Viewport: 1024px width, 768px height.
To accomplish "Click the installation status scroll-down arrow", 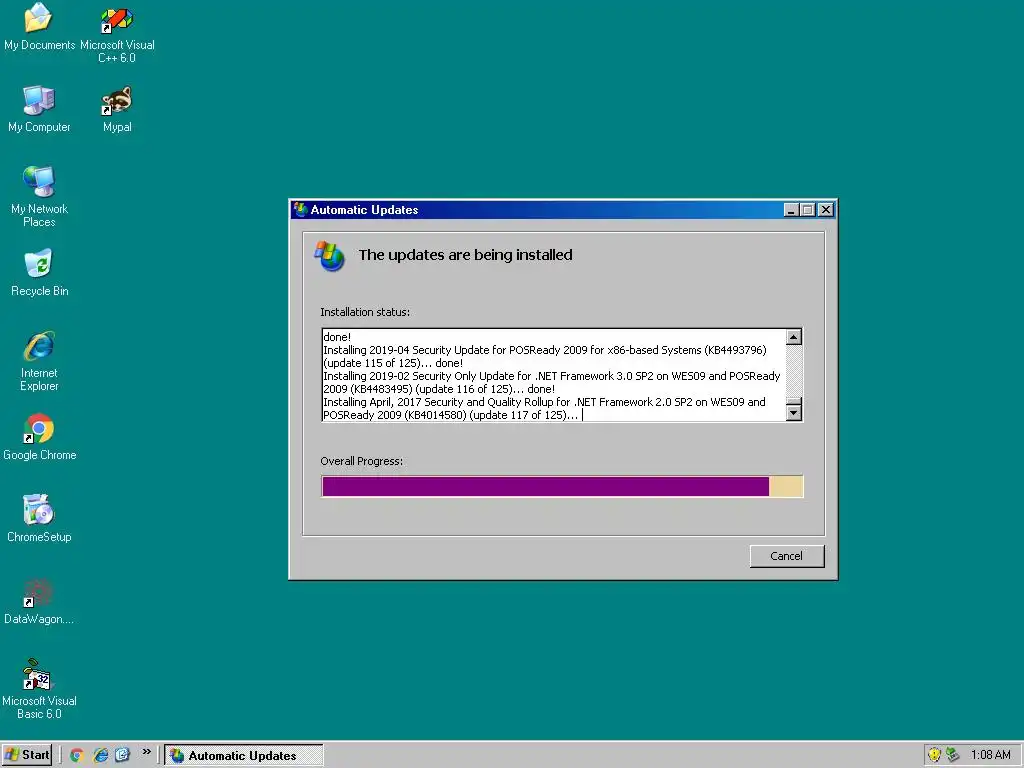I will 793,413.
